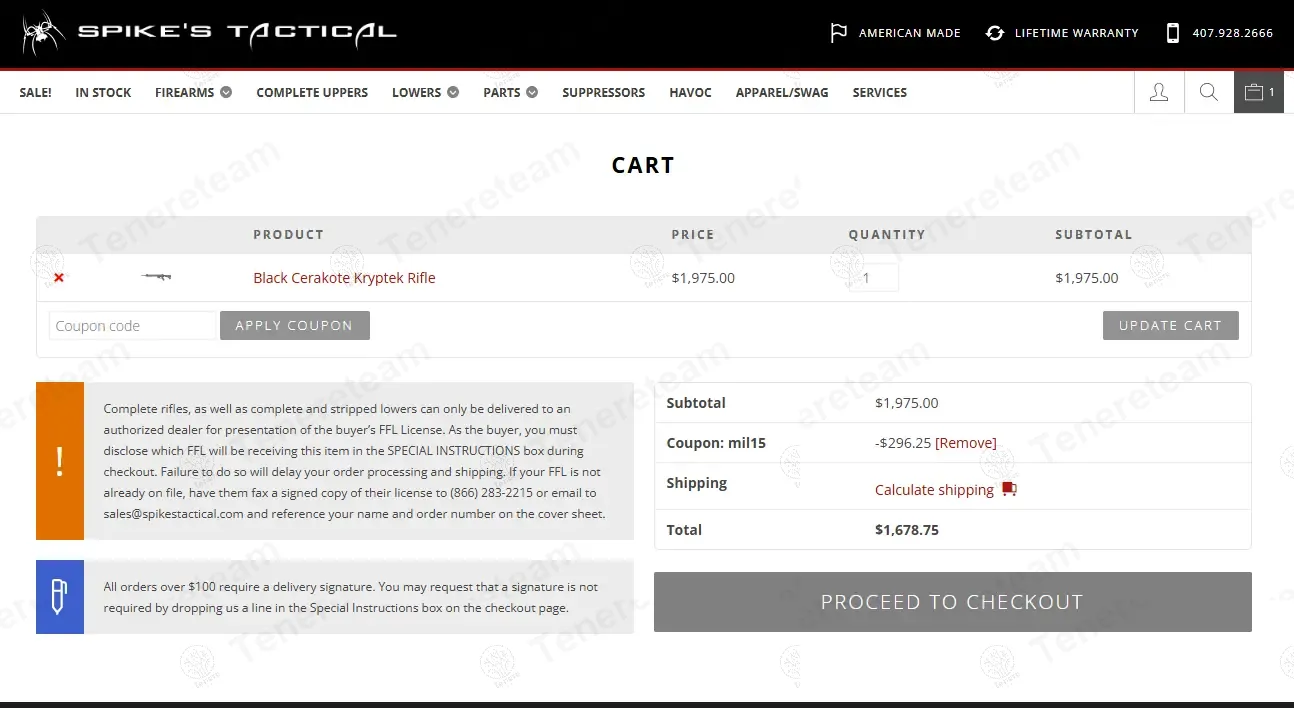Click Proceed to Checkout button
The width and height of the screenshot is (1294, 708).
[x=953, y=602]
